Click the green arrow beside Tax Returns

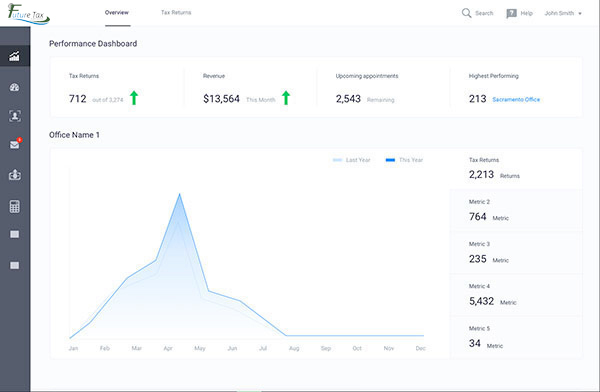(x=134, y=98)
